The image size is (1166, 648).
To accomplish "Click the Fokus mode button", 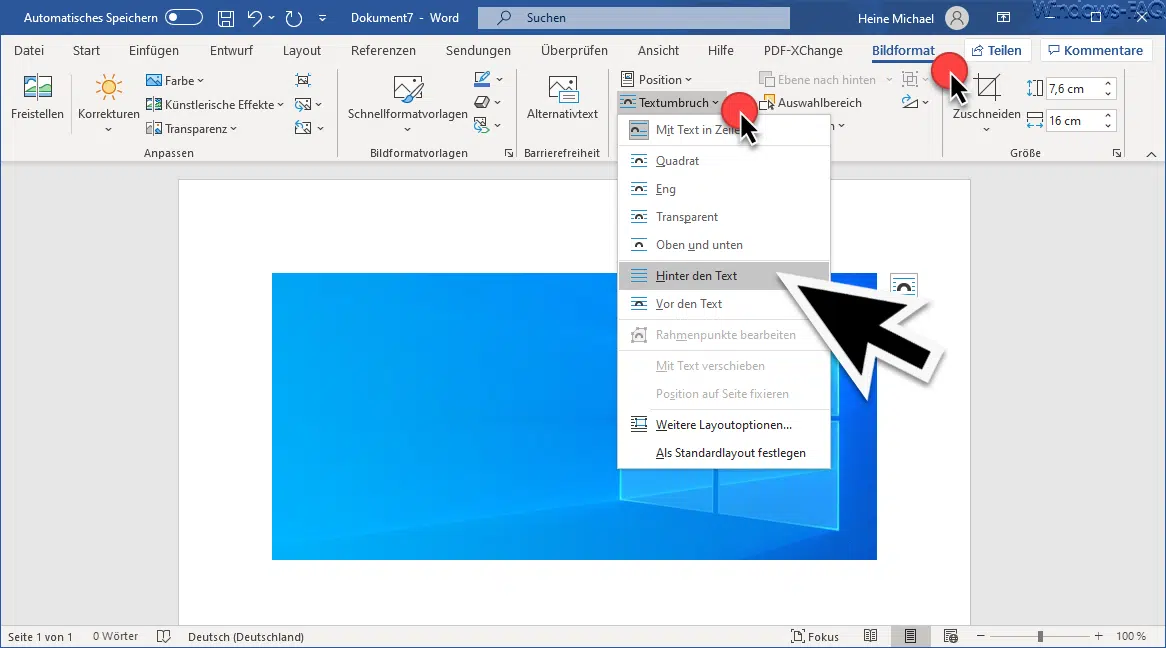I will coord(815,636).
